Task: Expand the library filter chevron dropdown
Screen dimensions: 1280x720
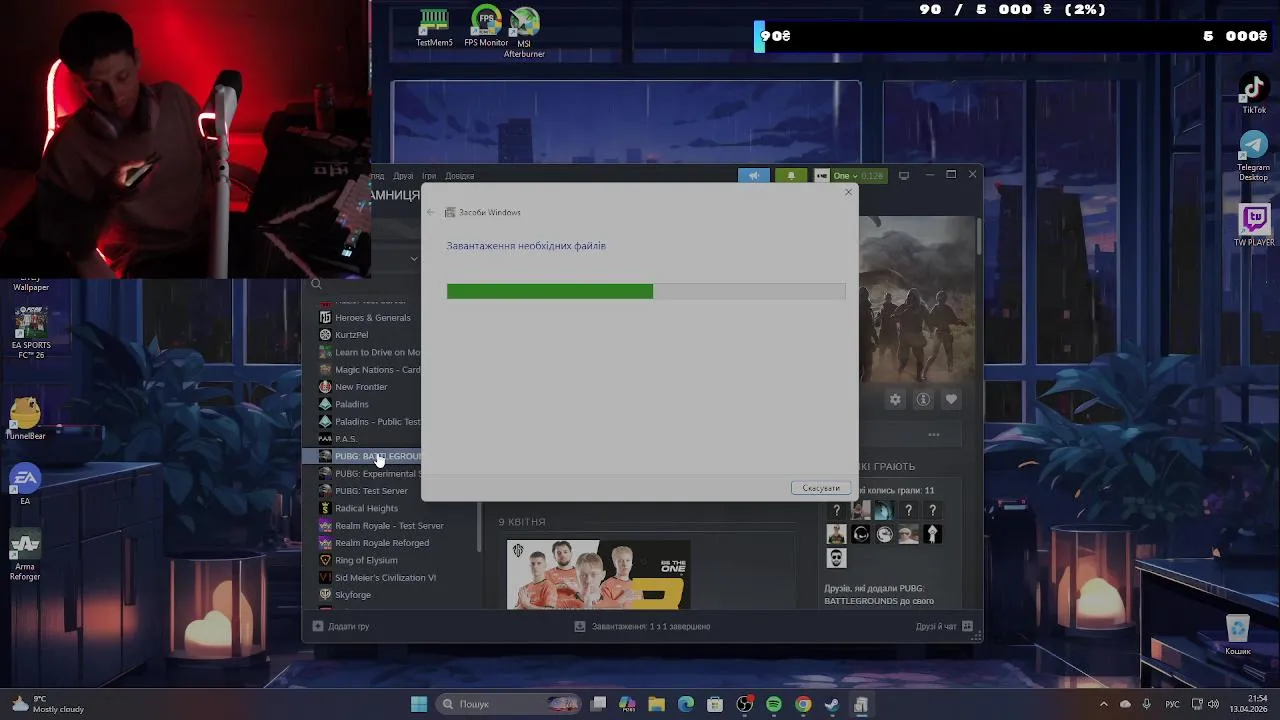Action: (414, 259)
